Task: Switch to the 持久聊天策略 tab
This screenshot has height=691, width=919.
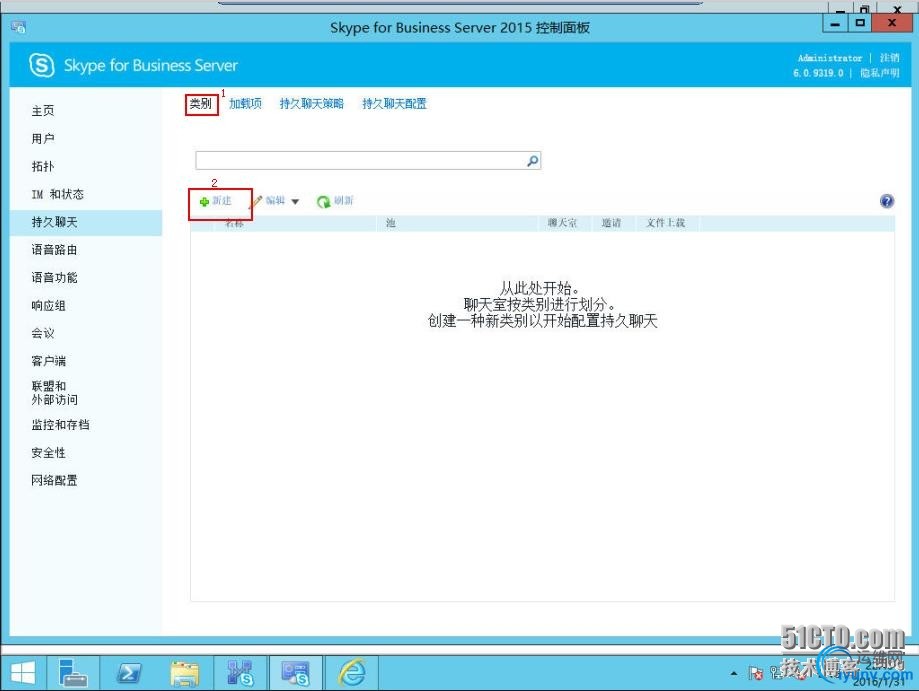Action: click(x=311, y=104)
